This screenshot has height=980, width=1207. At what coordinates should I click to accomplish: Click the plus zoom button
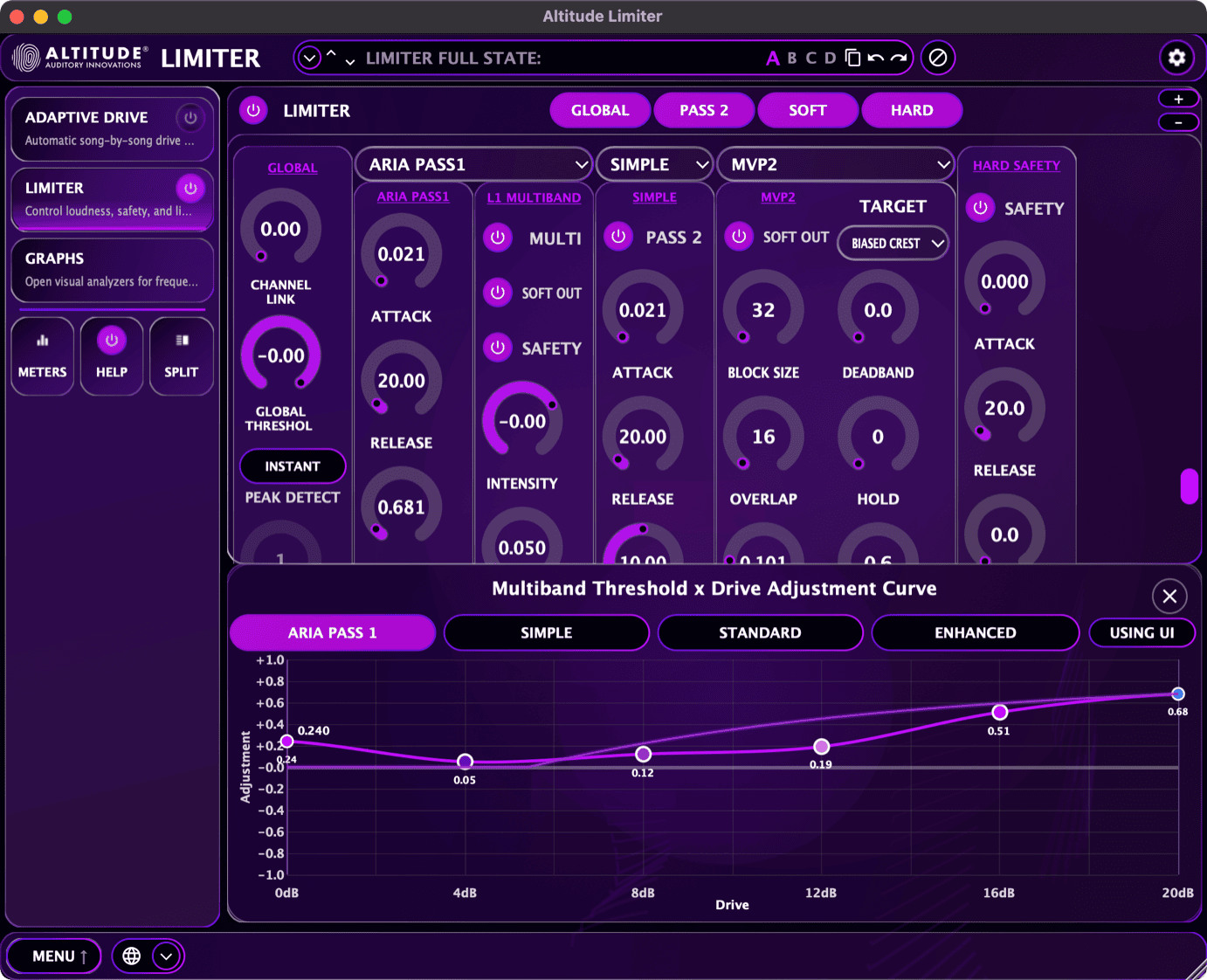(x=1178, y=99)
